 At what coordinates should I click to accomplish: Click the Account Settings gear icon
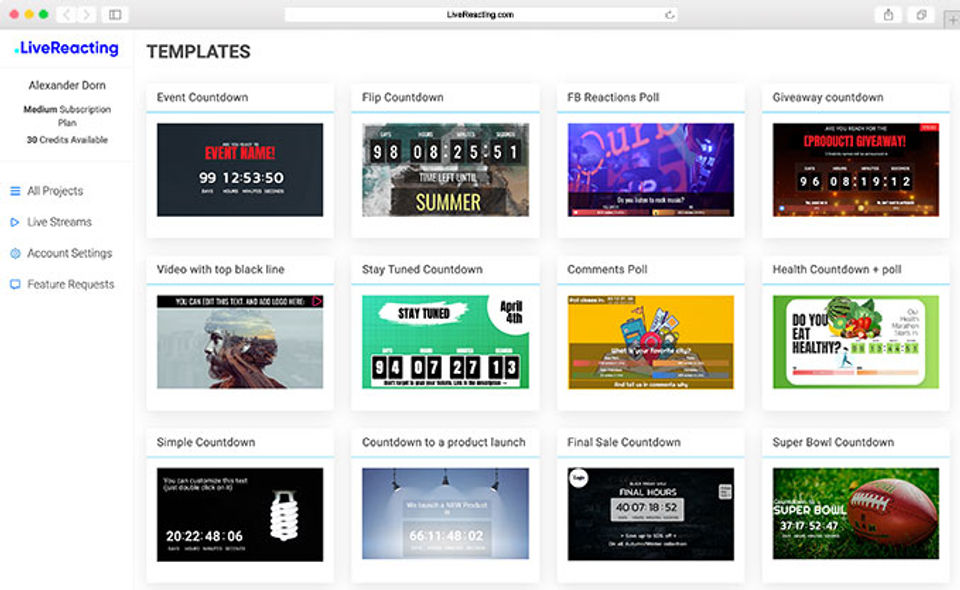(15, 253)
